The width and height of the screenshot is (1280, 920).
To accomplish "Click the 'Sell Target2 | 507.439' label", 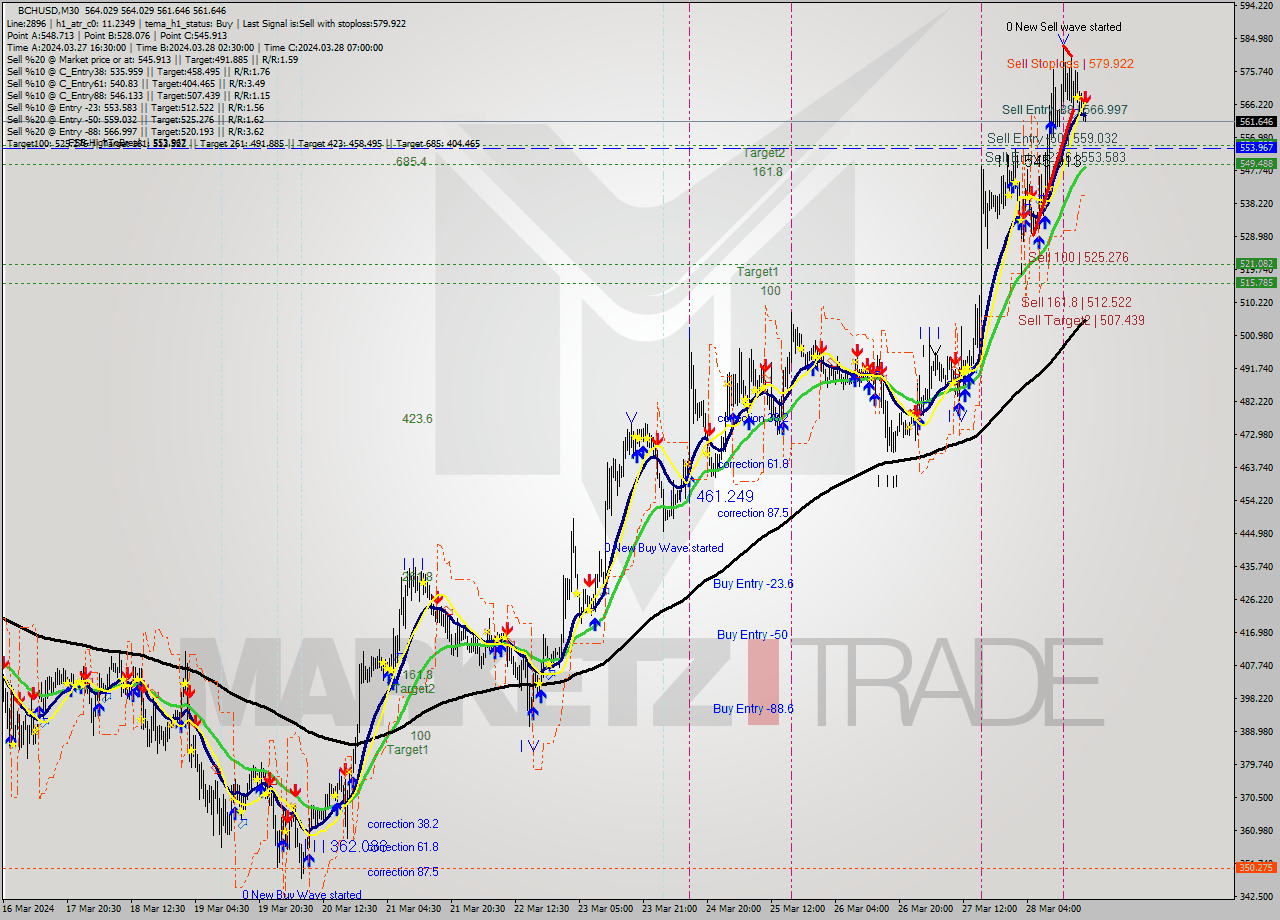I will click(x=1081, y=320).
